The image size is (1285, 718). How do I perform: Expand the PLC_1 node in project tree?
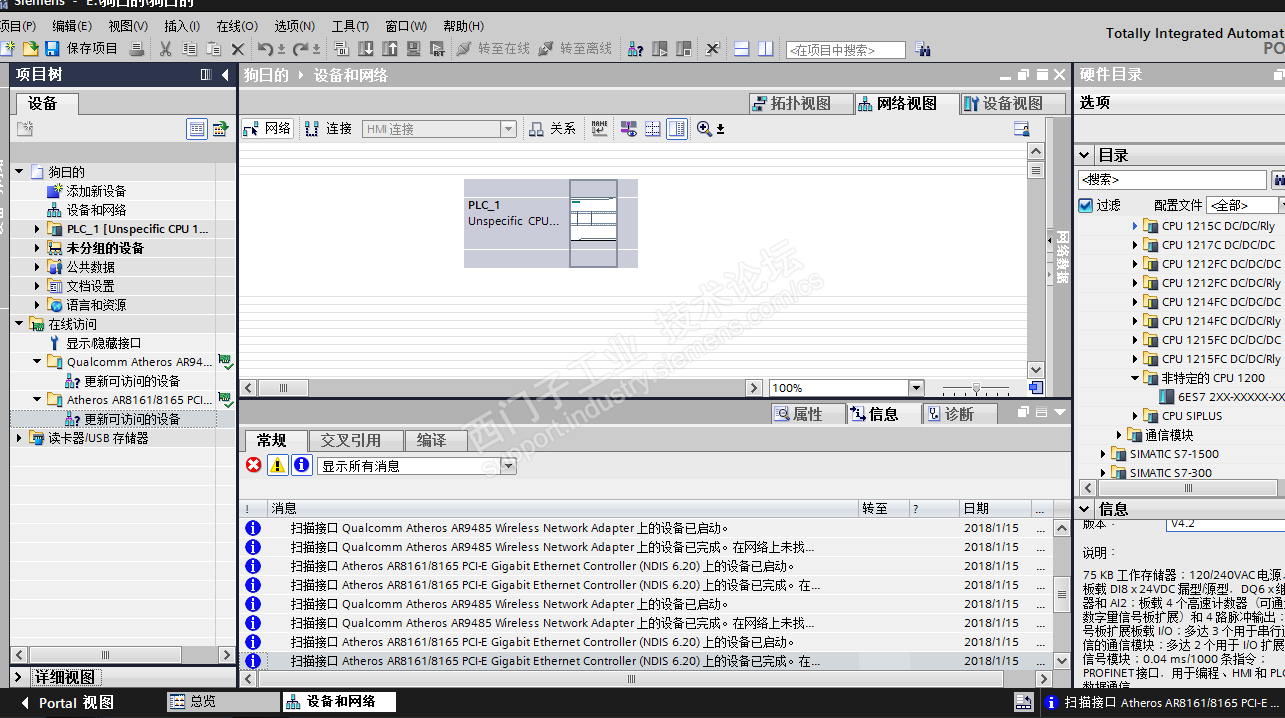point(38,229)
